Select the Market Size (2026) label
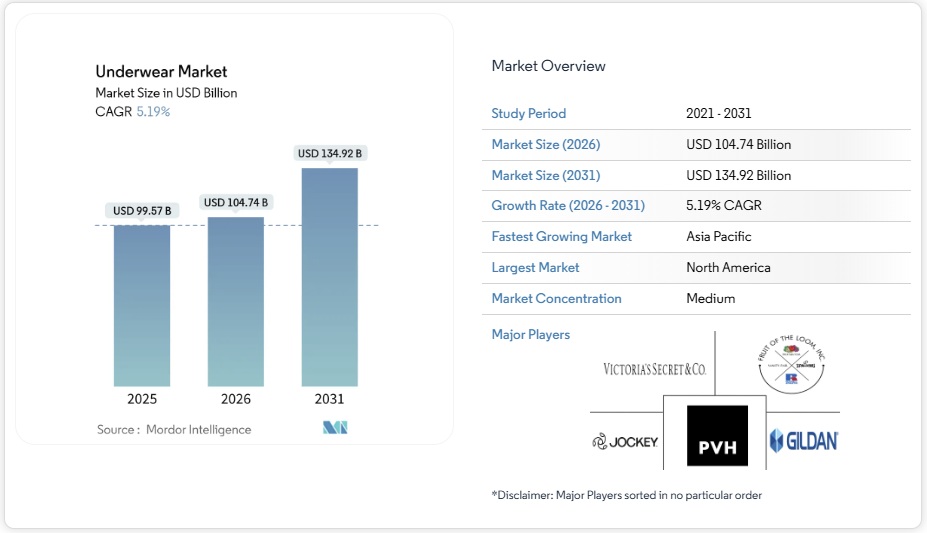This screenshot has width=927, height=533. pyautogui.click(x=545, y=145)
